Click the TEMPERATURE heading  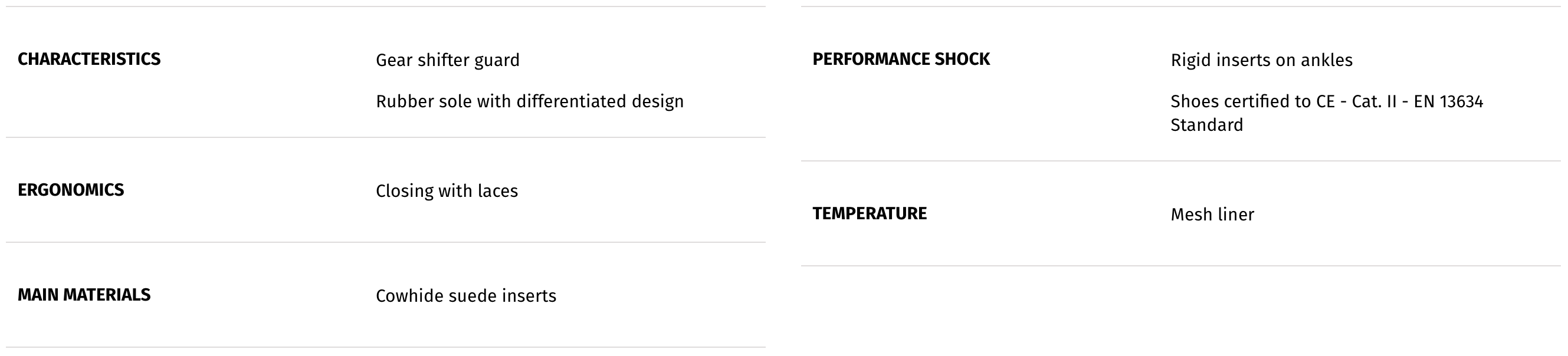click(869, 213)
